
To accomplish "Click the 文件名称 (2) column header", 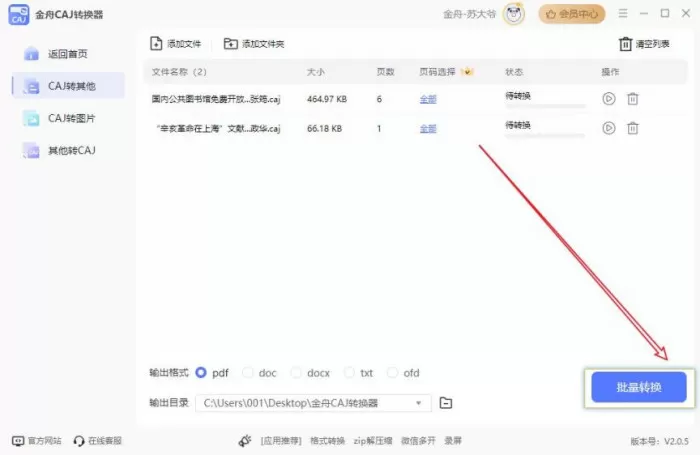I will [179, 72].
